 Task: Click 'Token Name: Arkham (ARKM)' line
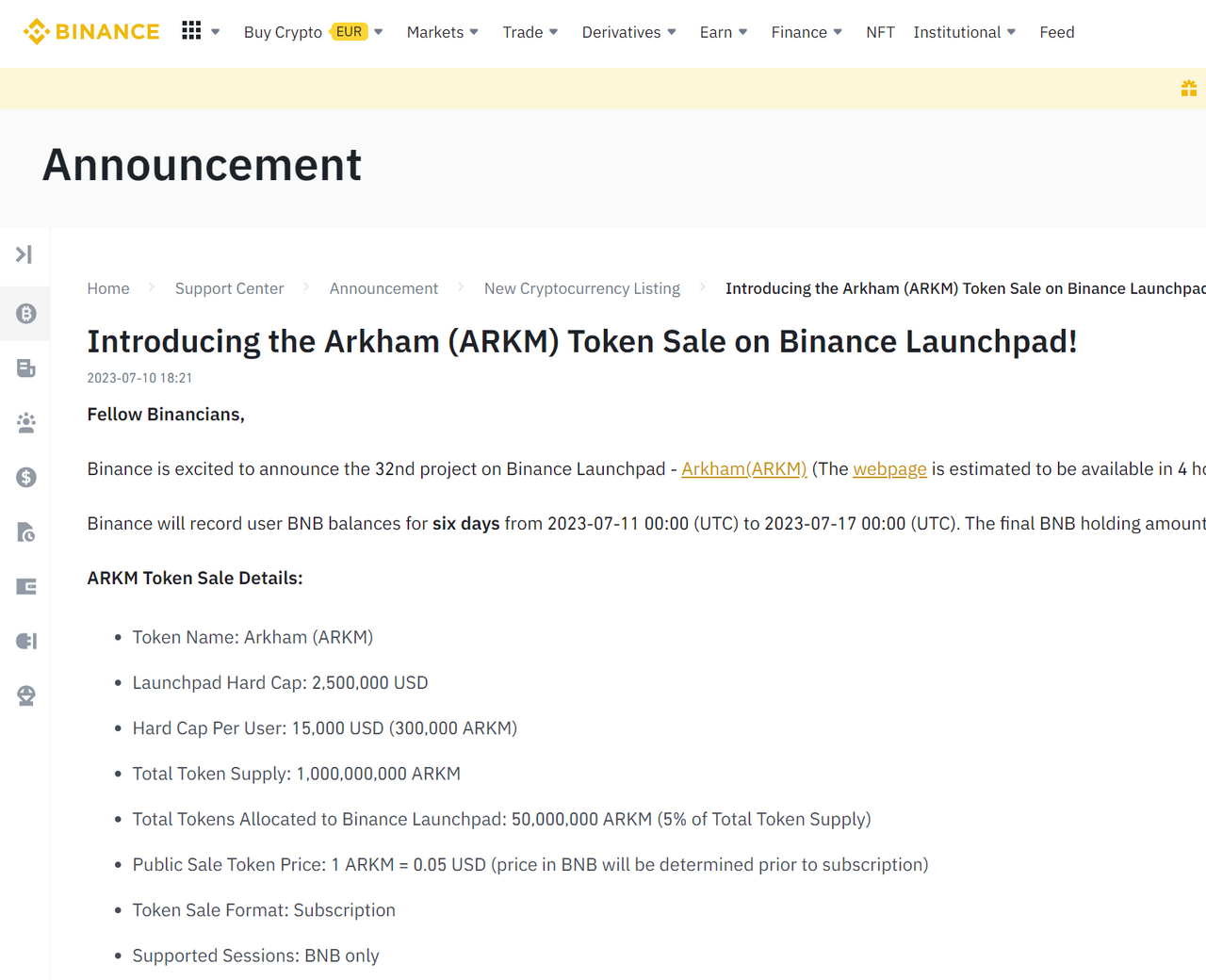(253, 638)
